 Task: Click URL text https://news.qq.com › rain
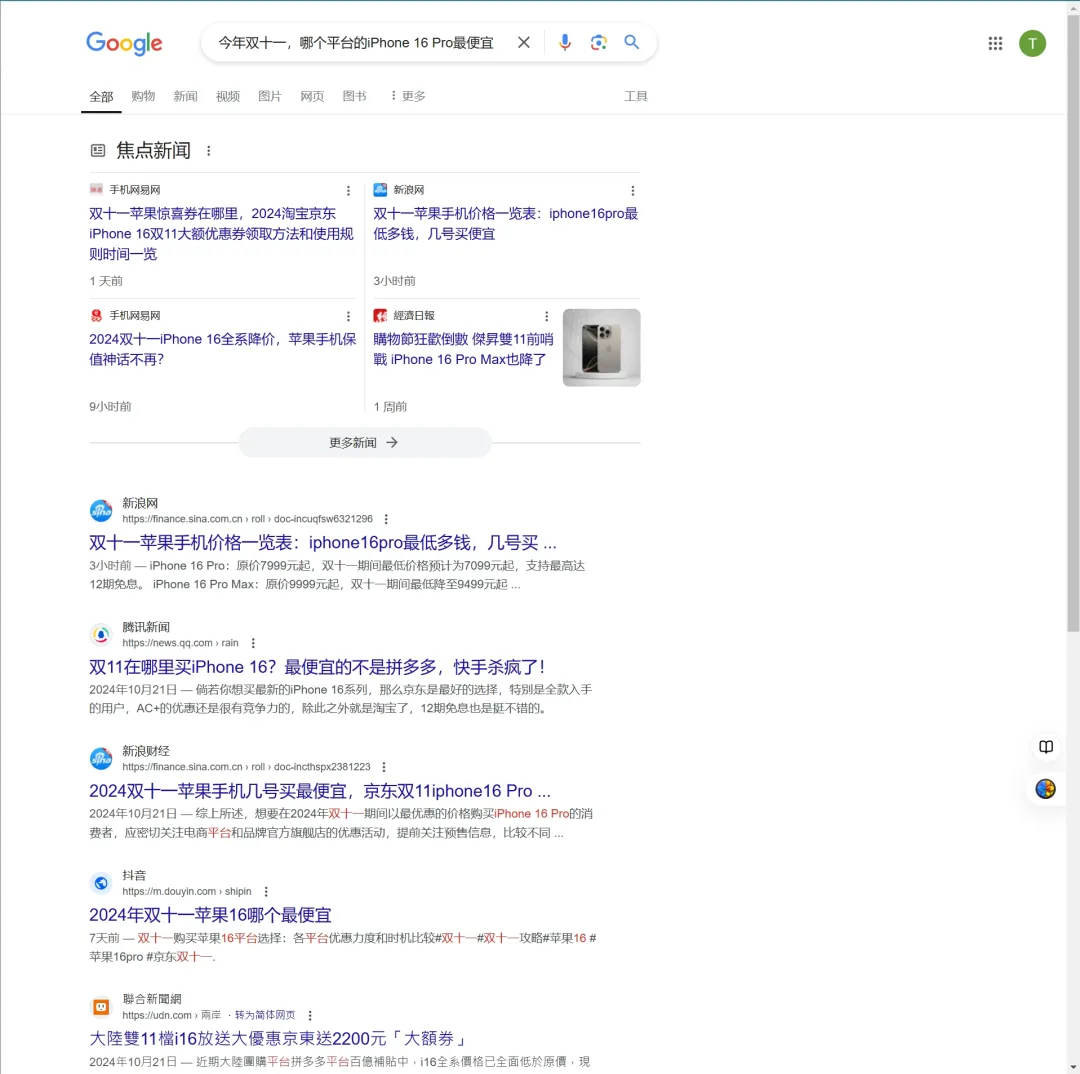point(180,643)
